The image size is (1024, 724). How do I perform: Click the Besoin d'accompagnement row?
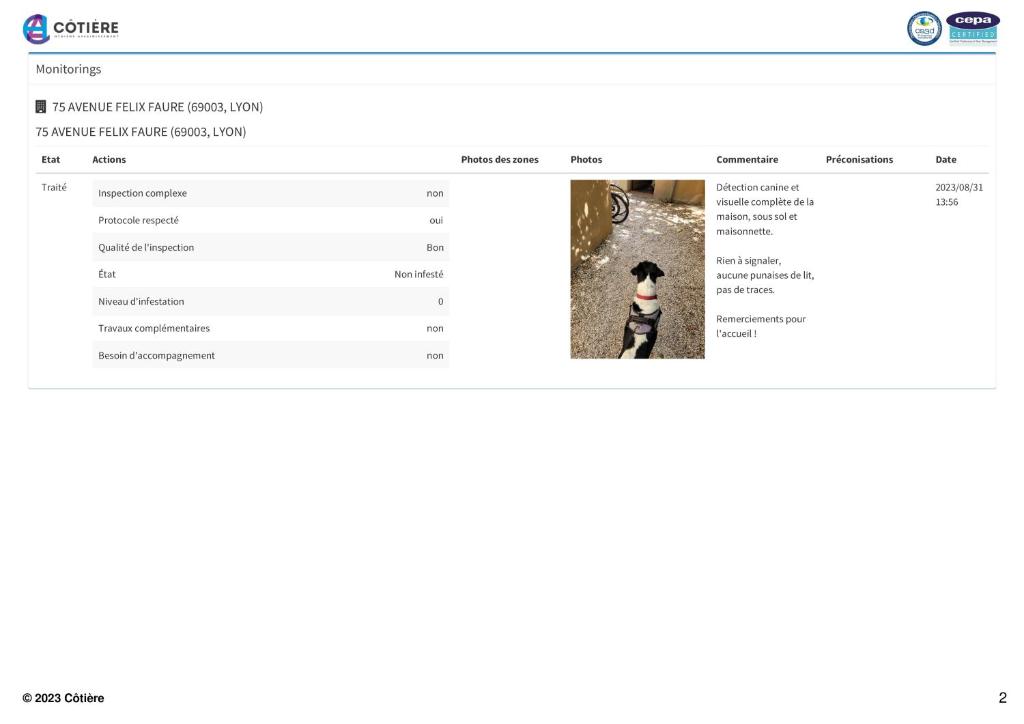[x=270, y=355]
